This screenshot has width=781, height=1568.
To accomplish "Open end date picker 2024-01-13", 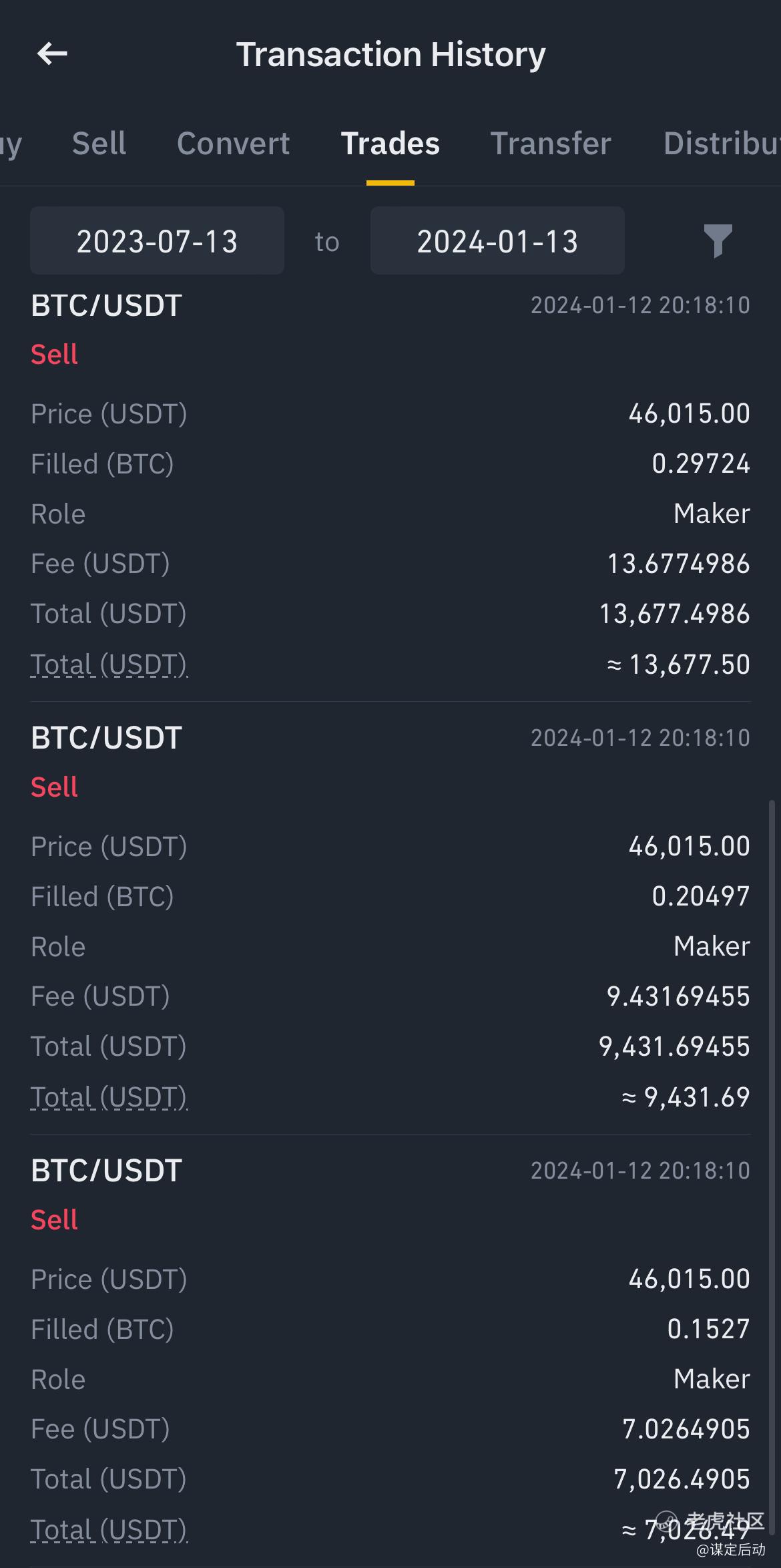I will coord(497,241).
